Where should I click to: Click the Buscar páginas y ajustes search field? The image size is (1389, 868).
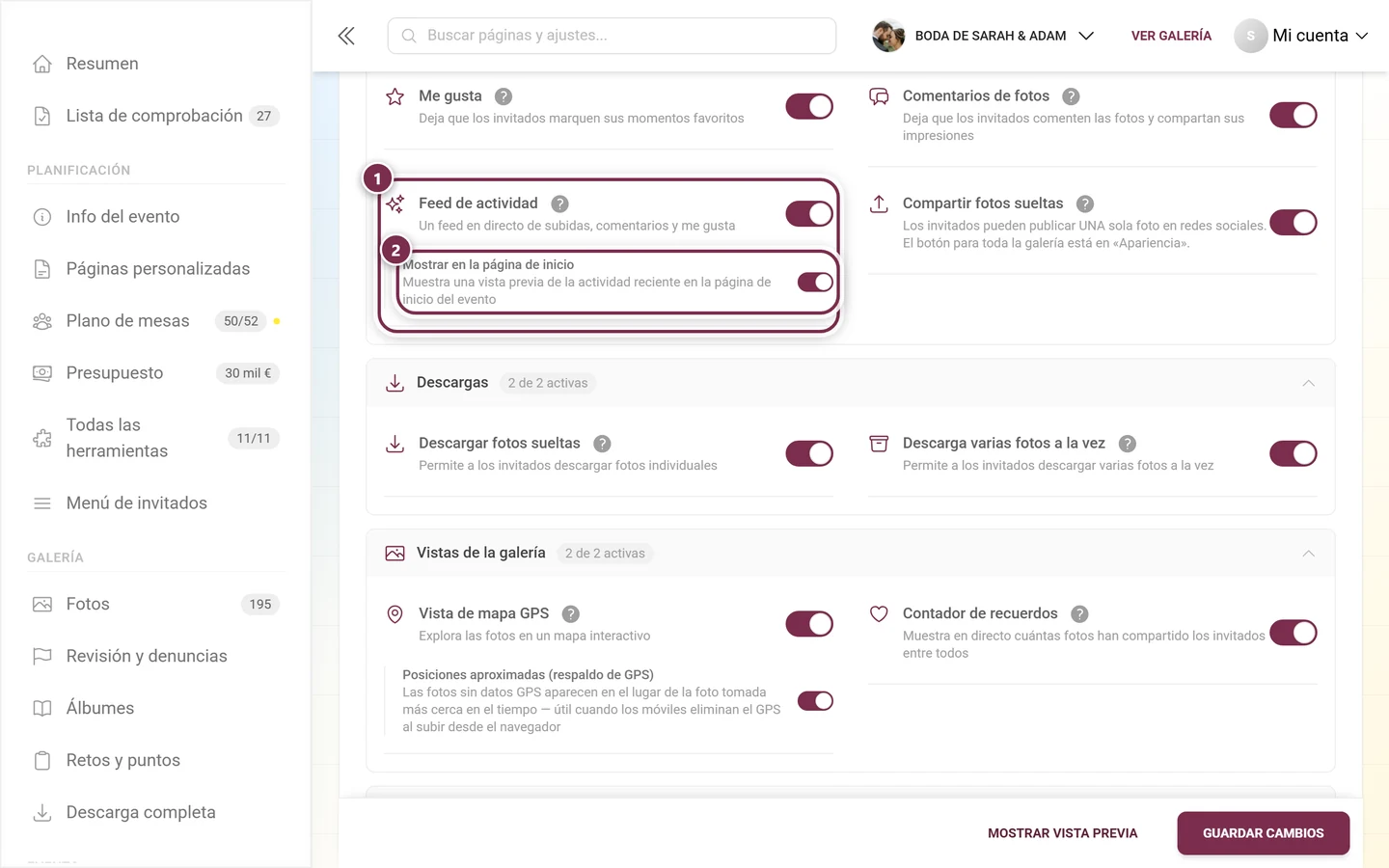click(612, 36)
